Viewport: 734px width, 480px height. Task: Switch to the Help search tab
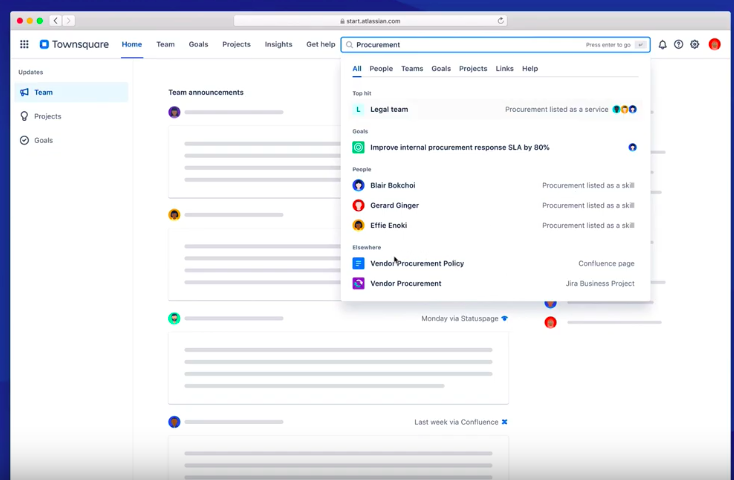(530, 68)
